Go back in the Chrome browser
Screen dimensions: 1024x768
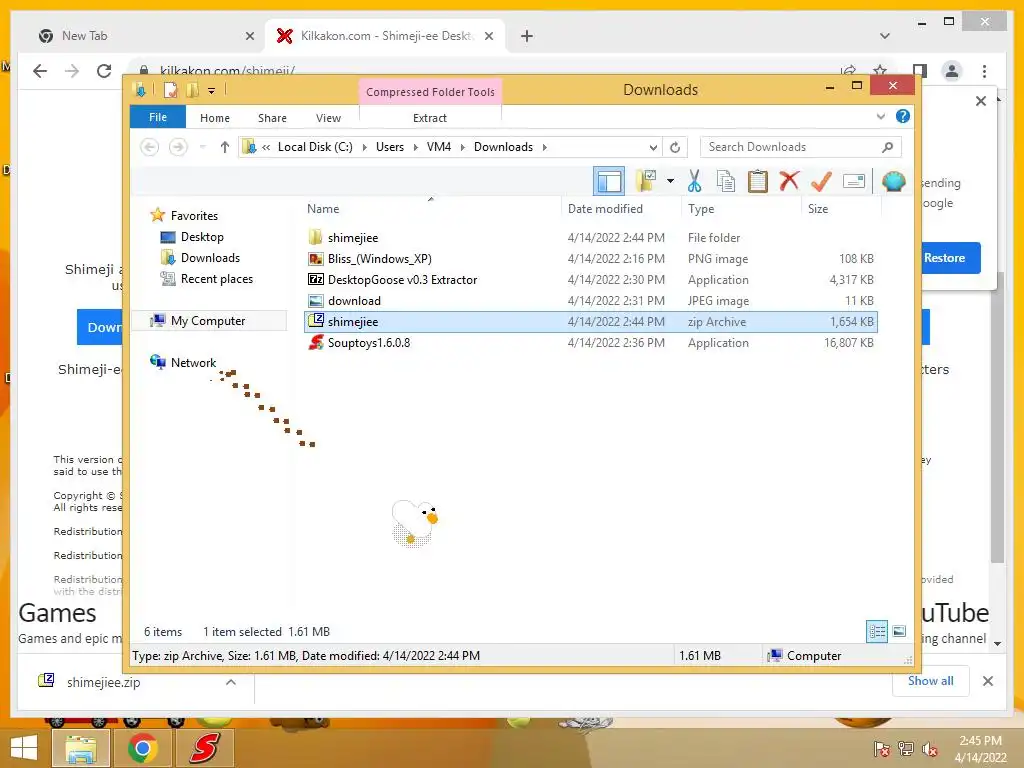click(40, 71)
